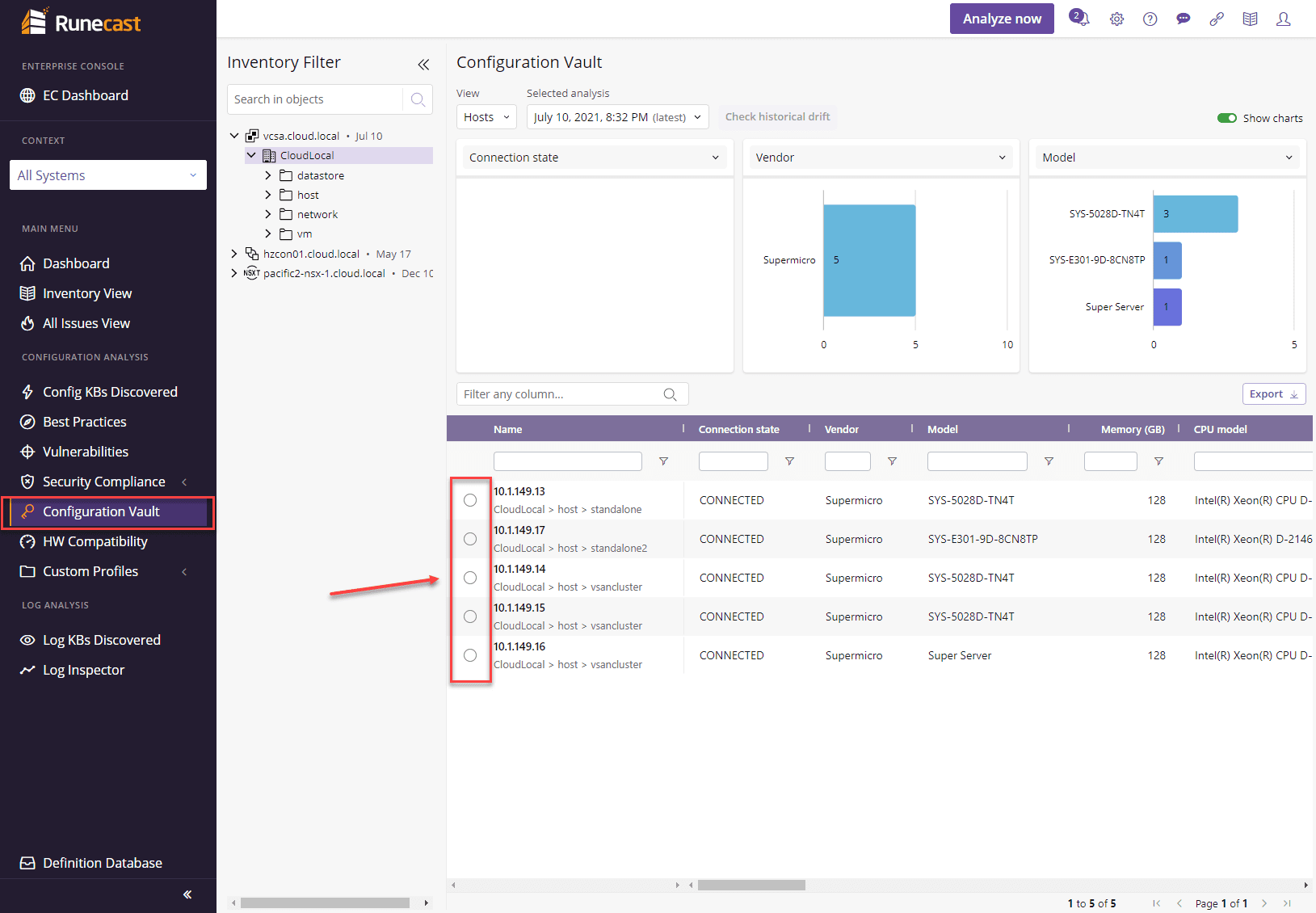The height and width of the screenshot is (913, 1316).
Task: Go to the previous page of results
Action: [x=1179, y=903]
